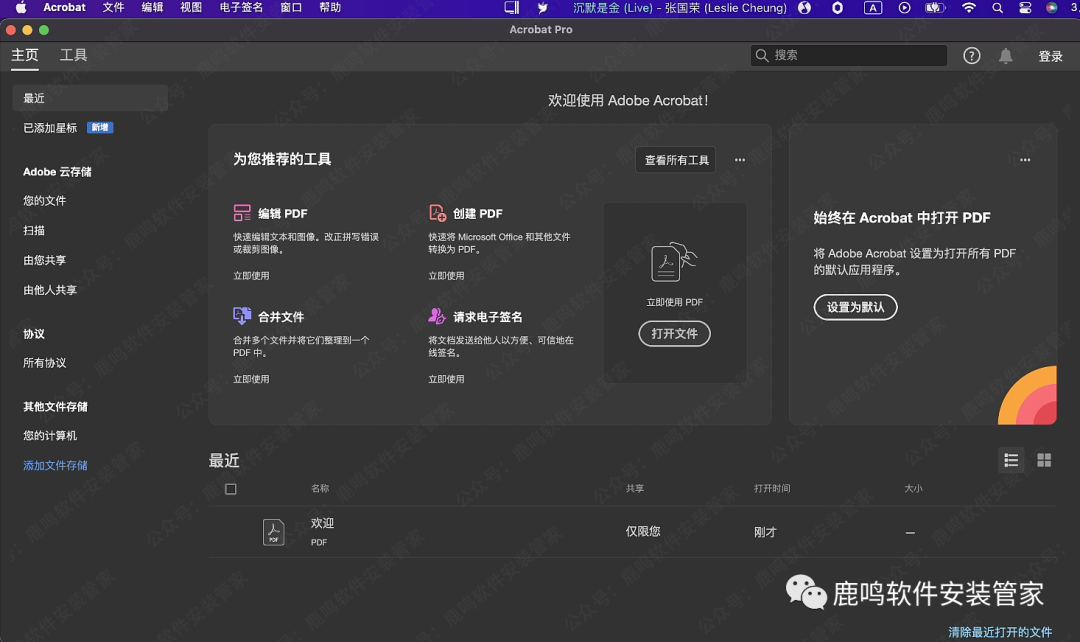
Task: Click the Welcome PDF file icon
Action: click(x=272, y=531)
